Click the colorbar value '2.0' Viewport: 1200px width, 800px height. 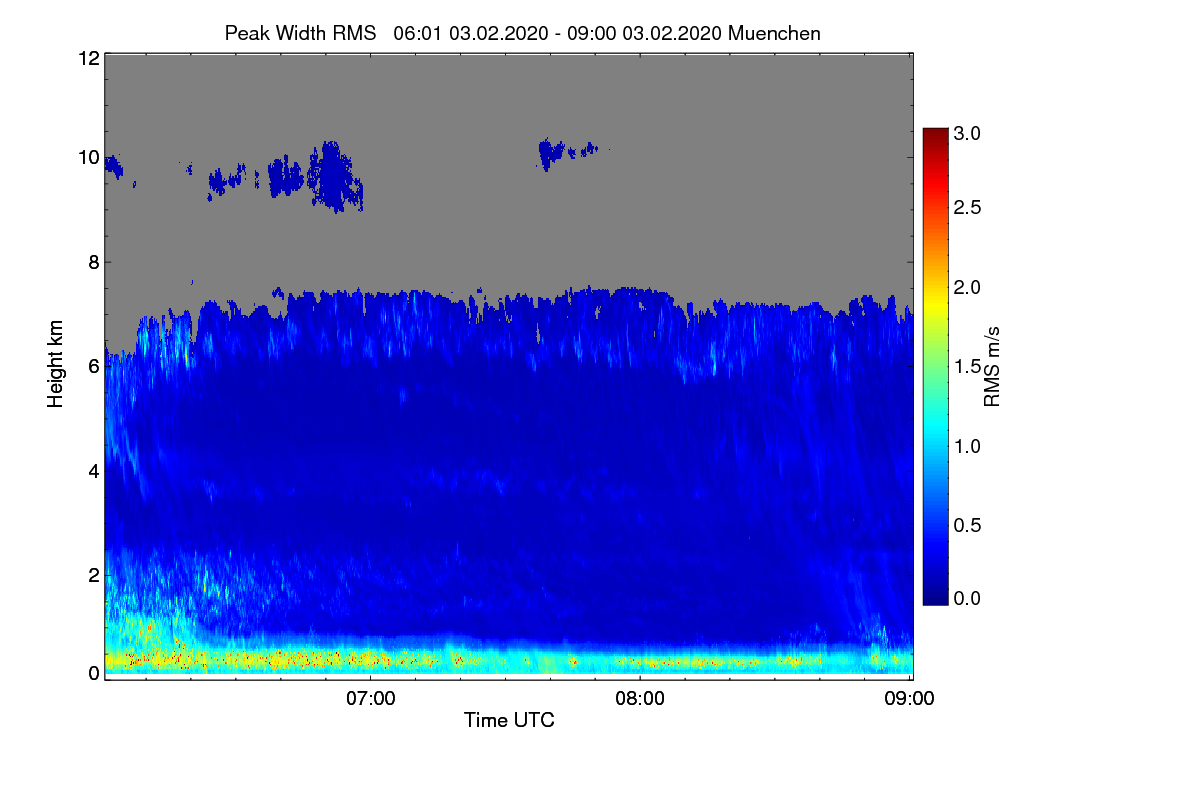(x=967, y=287)
